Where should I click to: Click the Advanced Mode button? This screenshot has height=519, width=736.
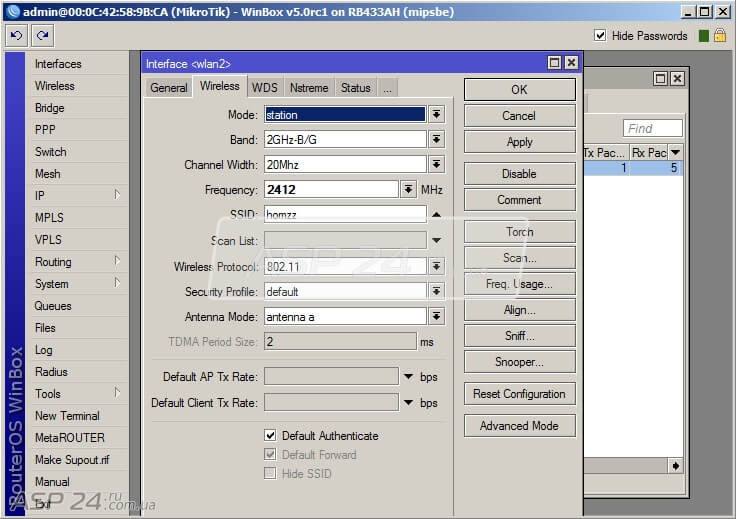click(520, 426)
